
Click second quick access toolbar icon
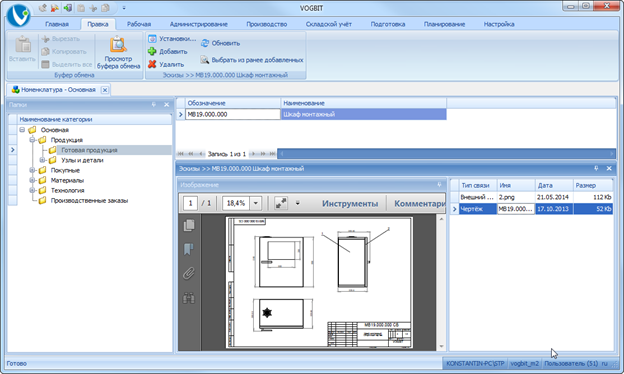point(55,8)
